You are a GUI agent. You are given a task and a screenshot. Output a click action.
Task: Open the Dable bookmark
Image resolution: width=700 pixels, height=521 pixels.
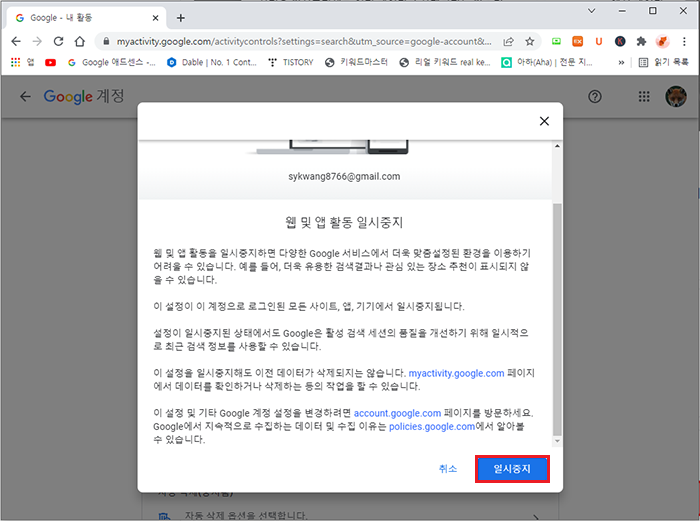point(212,63)
